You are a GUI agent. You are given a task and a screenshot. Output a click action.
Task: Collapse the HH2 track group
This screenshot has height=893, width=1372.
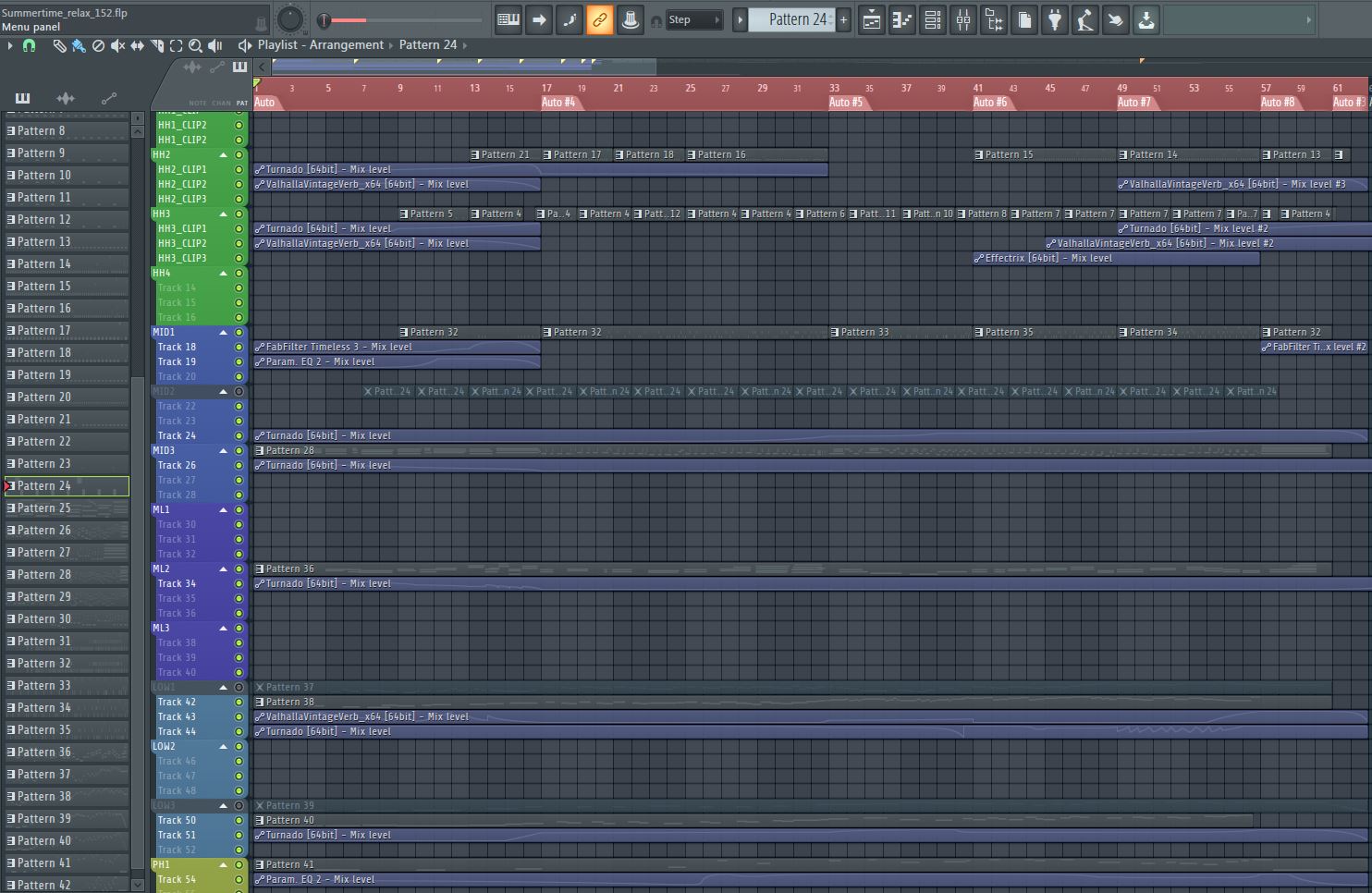coord(223,154)
